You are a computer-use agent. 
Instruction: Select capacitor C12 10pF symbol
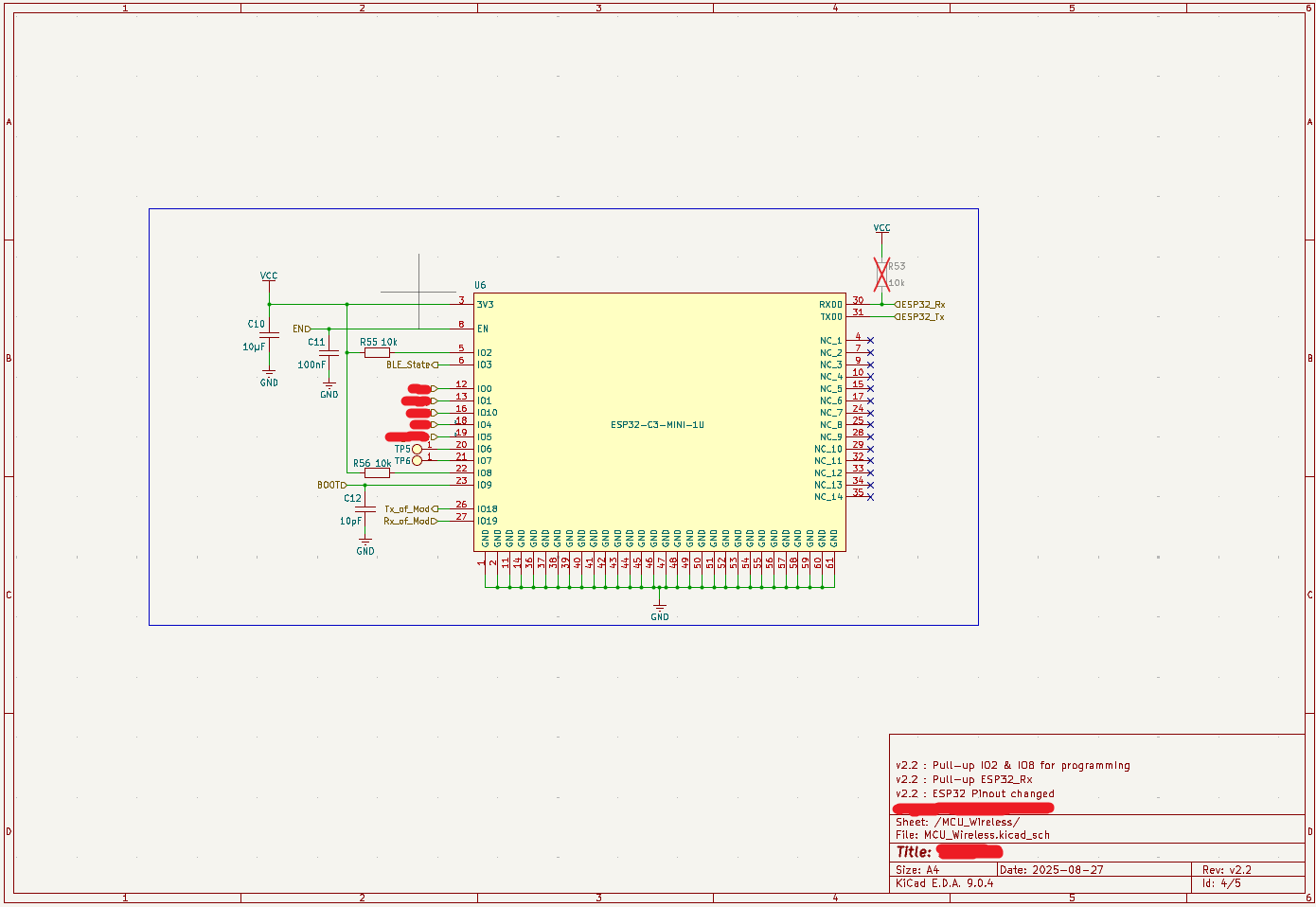[x=365, y=509]
